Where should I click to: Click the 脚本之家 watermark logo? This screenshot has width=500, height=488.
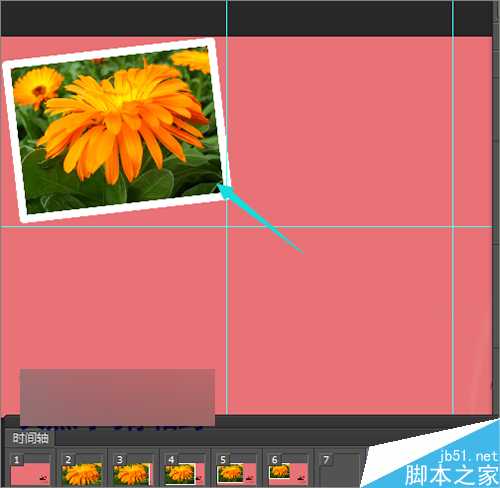[x=452, y=475]
